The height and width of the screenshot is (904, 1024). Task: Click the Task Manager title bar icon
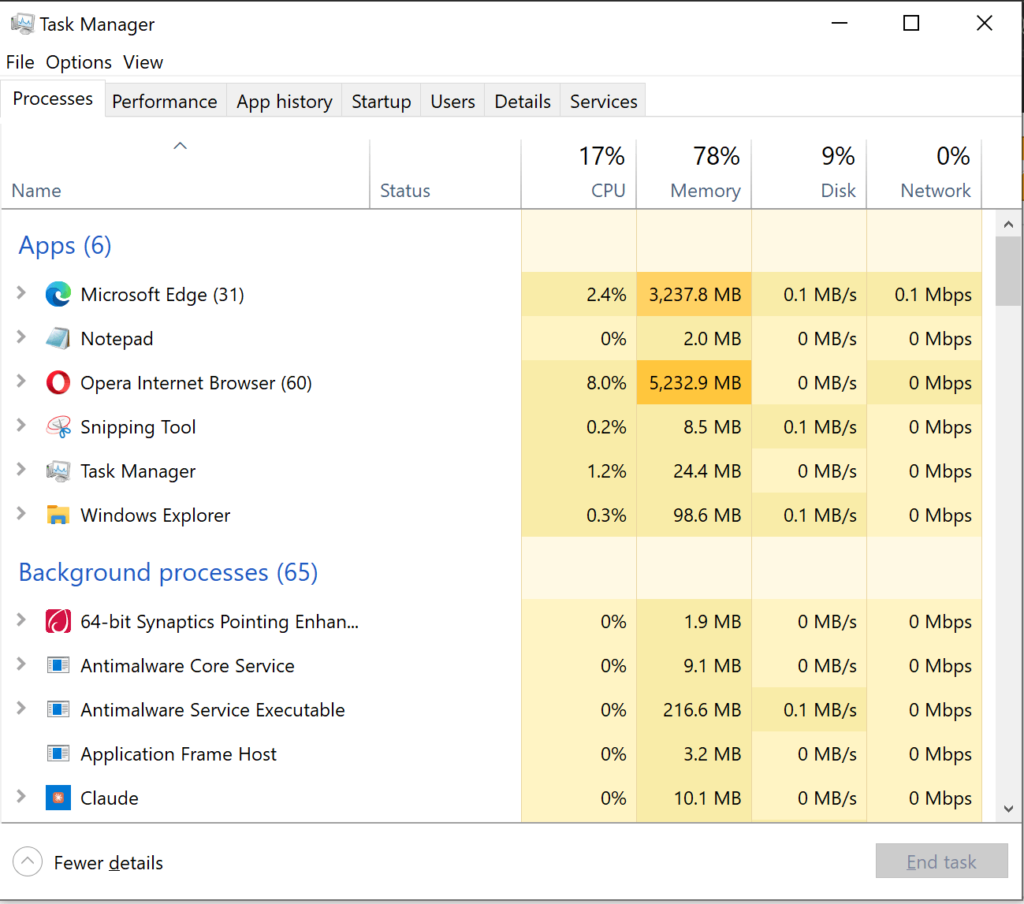(22, 24)
